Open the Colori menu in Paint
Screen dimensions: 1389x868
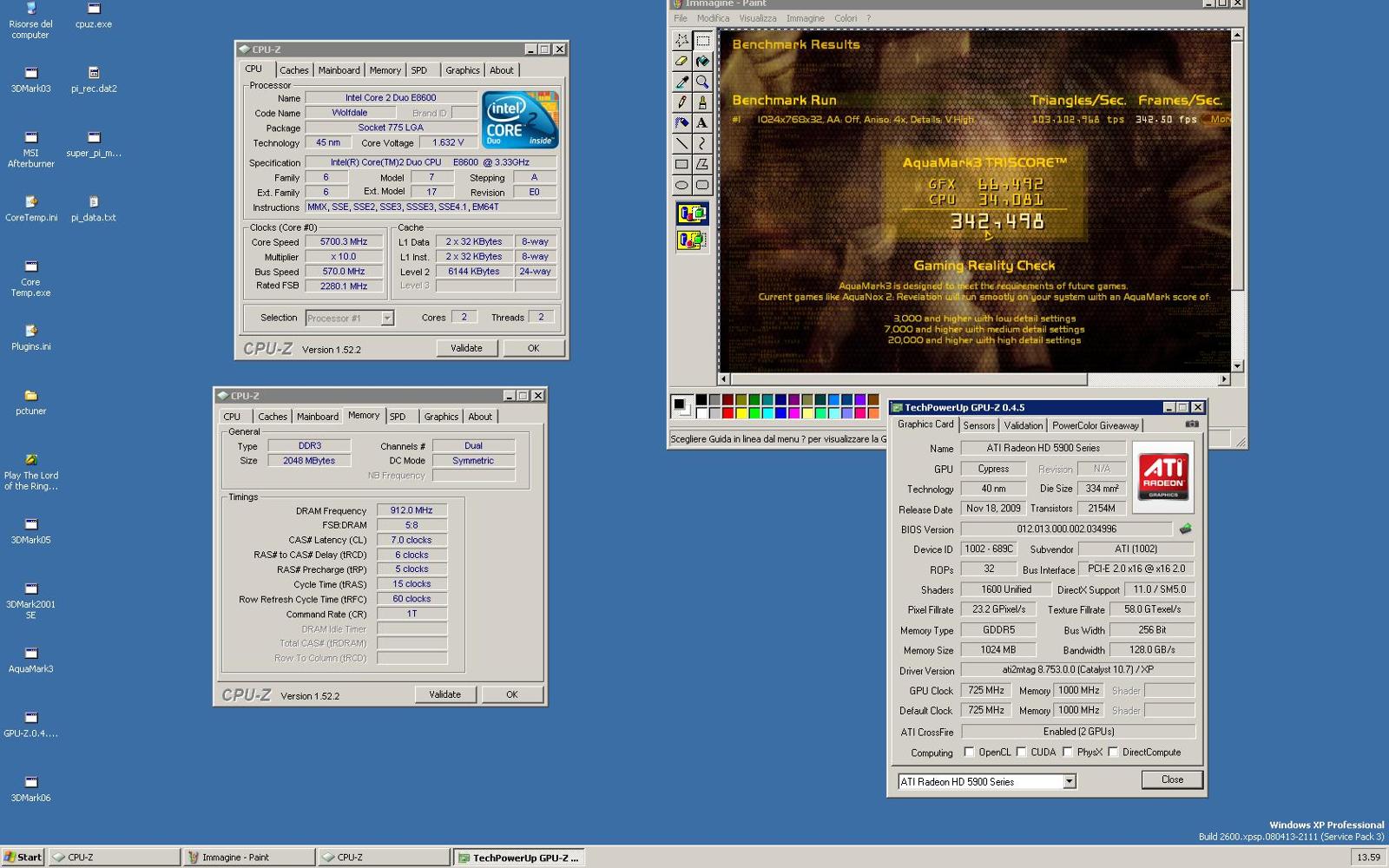[846, 18]
